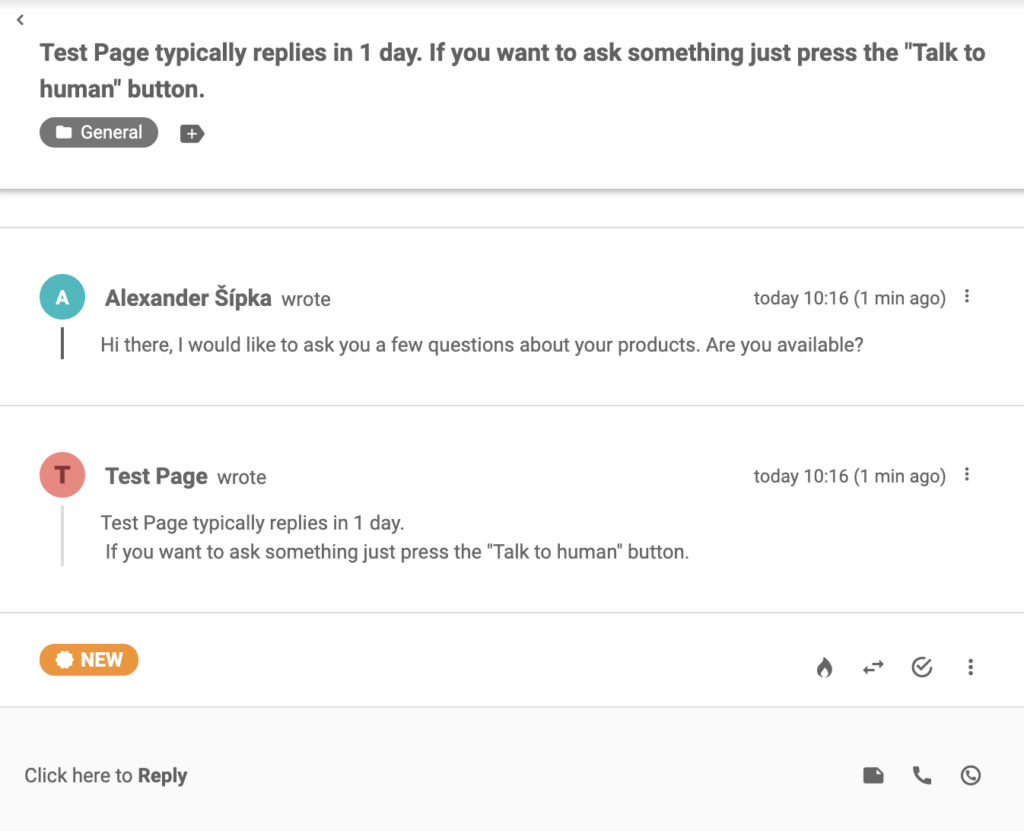Click the ticket subject title text

512,70
